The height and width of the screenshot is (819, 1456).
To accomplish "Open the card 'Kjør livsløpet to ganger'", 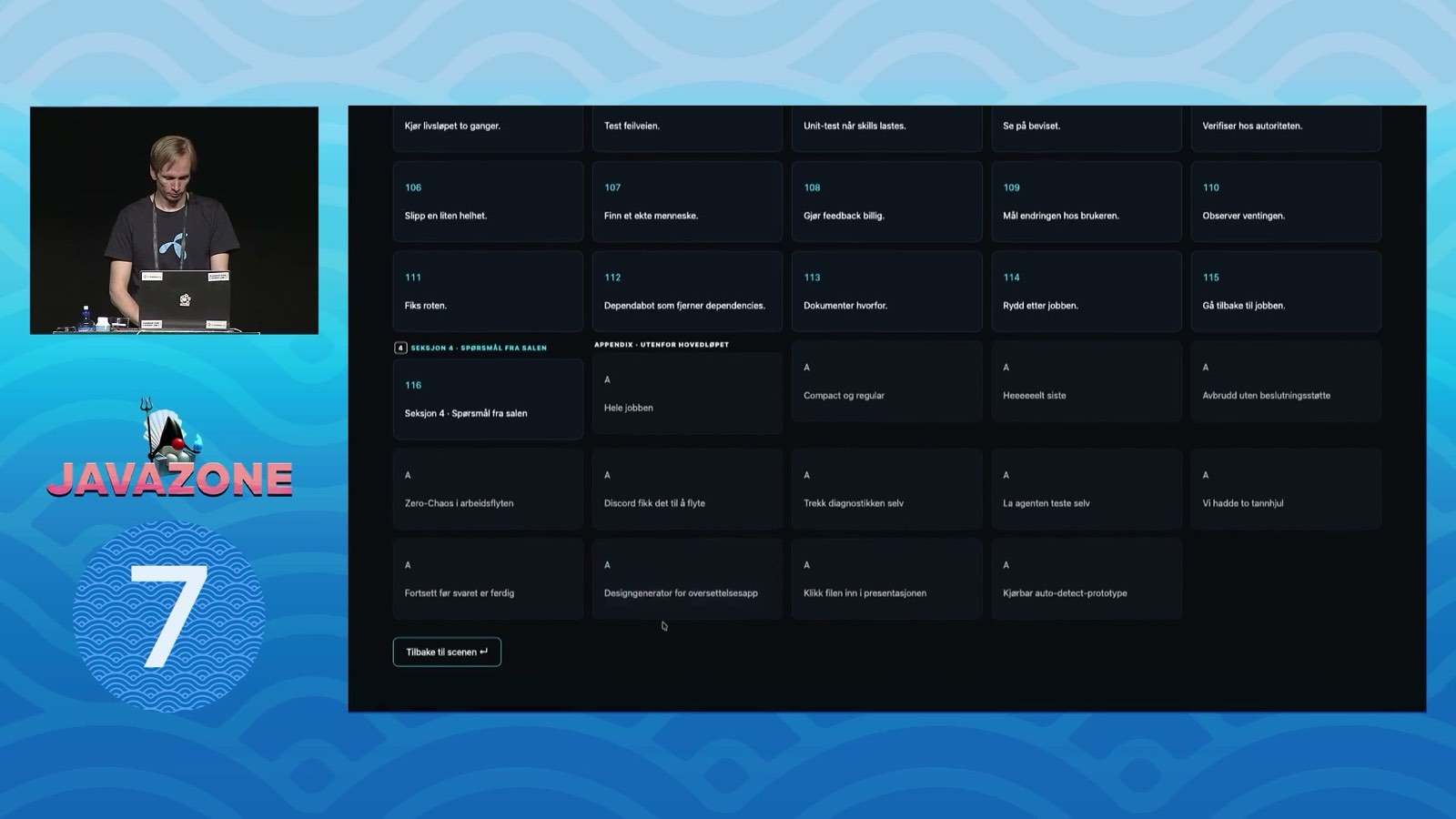I will [x=488, y=128].
